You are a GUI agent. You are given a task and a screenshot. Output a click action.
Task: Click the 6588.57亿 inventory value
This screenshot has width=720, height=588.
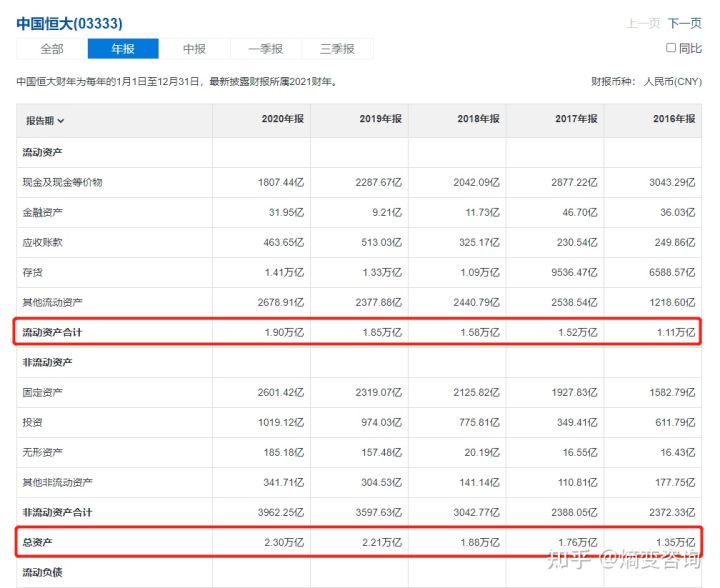pos(672,272)
